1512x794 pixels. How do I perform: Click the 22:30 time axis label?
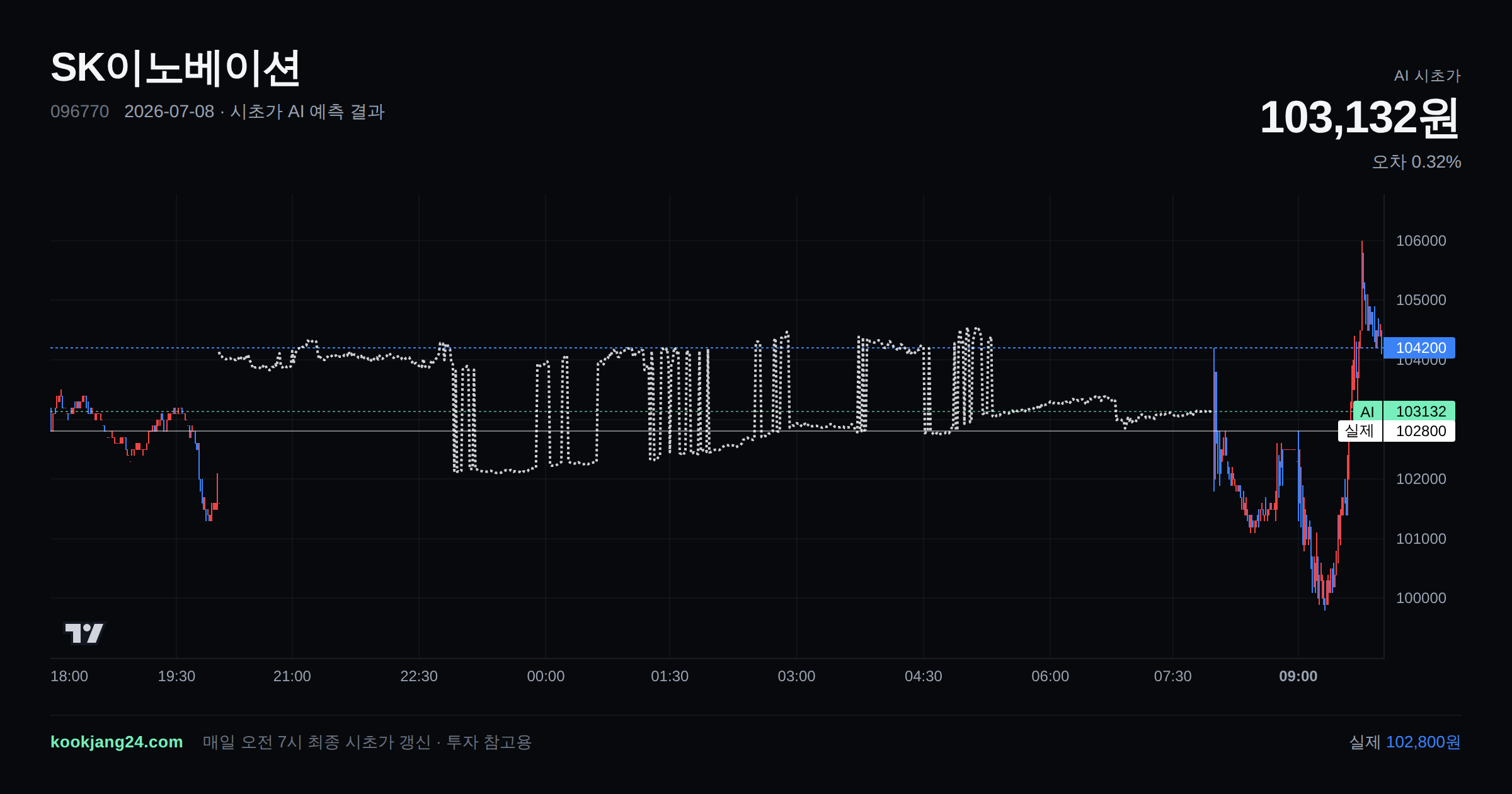(419, 676)
